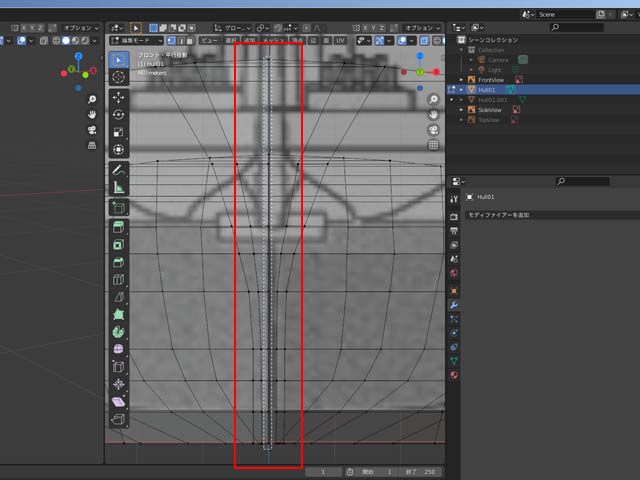Open the View menu in viewport header
This screenshot has height=480, width=640.
(209, 40)
